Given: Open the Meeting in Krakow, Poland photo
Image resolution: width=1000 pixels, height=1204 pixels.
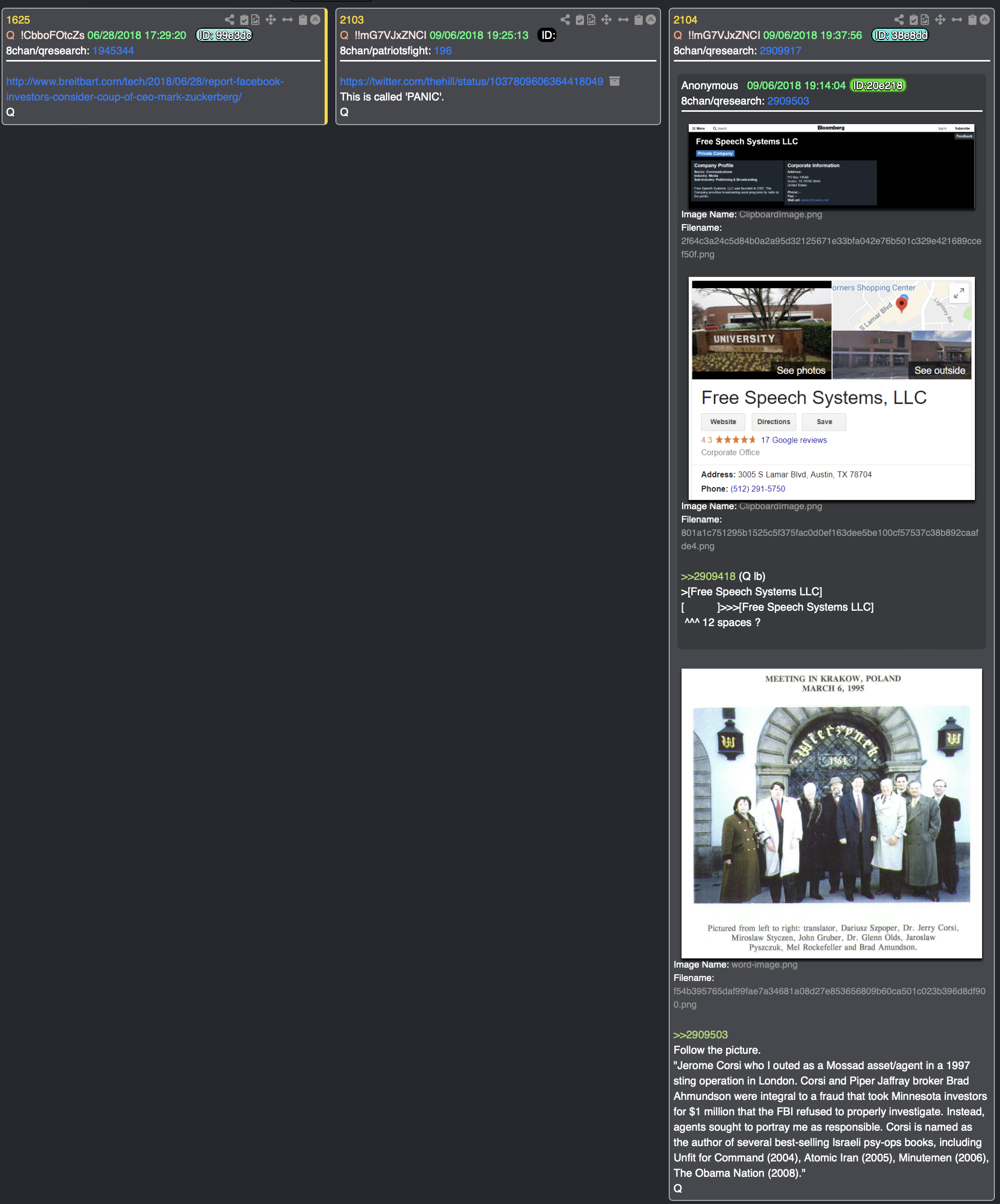Looking at the screenshot, I should (831, 813).
